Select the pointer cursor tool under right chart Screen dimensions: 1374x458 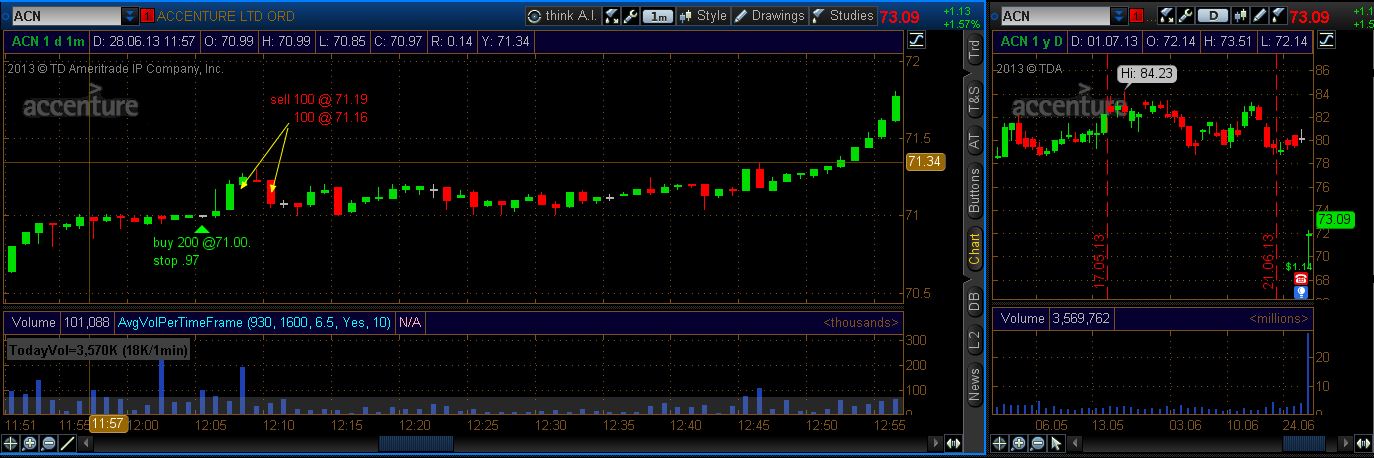coord(1057,443)
